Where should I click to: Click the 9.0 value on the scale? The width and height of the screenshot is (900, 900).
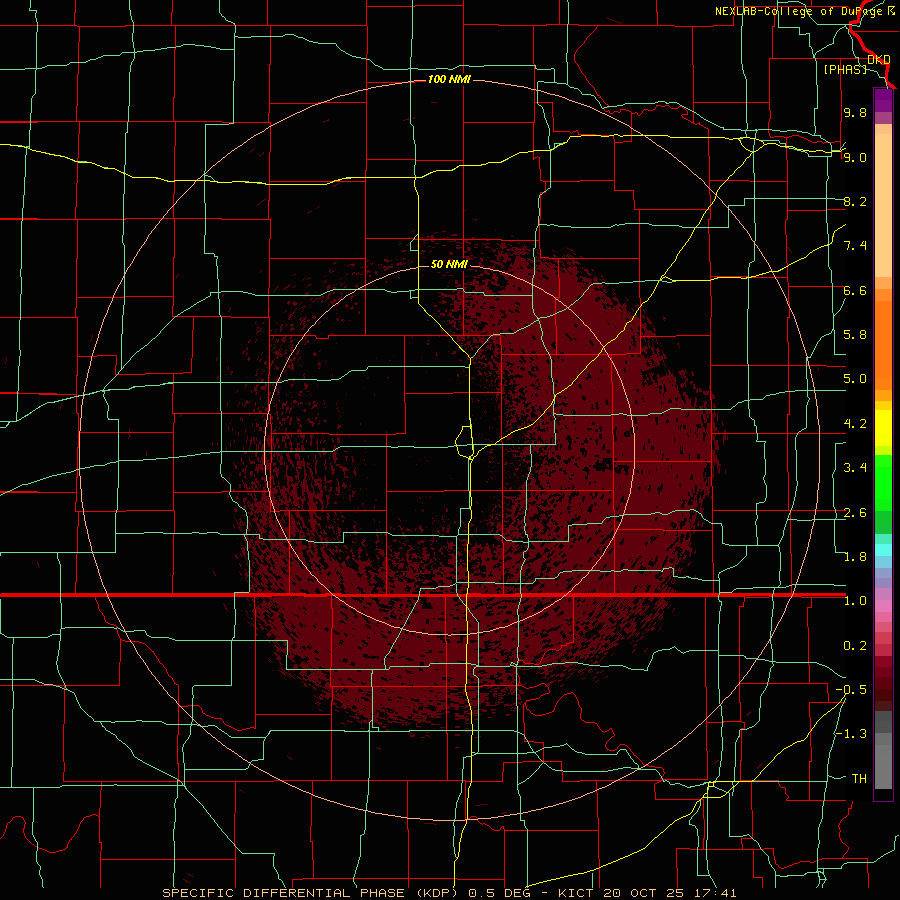[855, 157]
